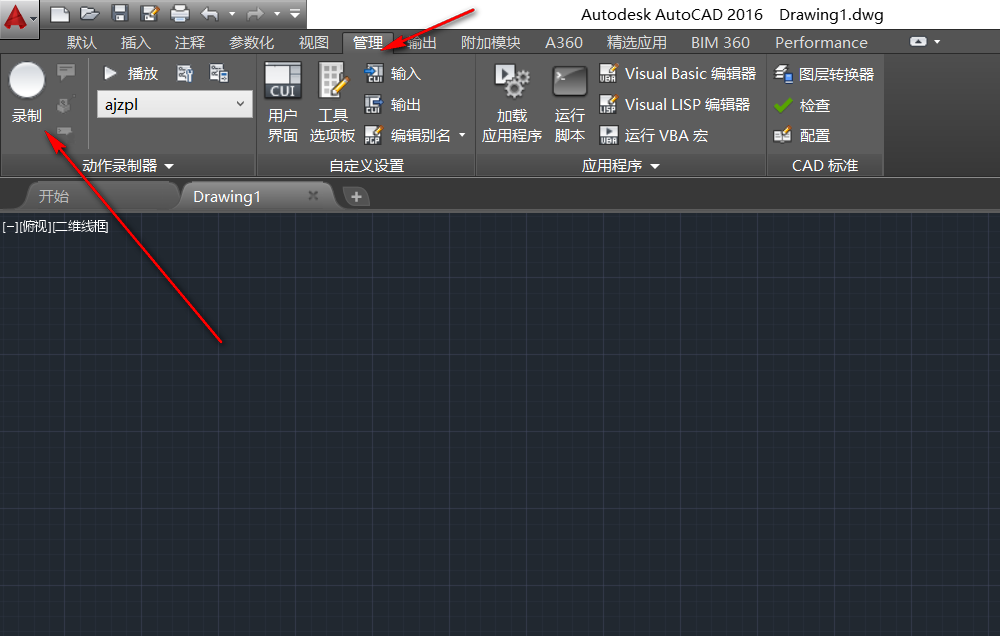Open the customize quick access toolbar menu

coord(295,13)
